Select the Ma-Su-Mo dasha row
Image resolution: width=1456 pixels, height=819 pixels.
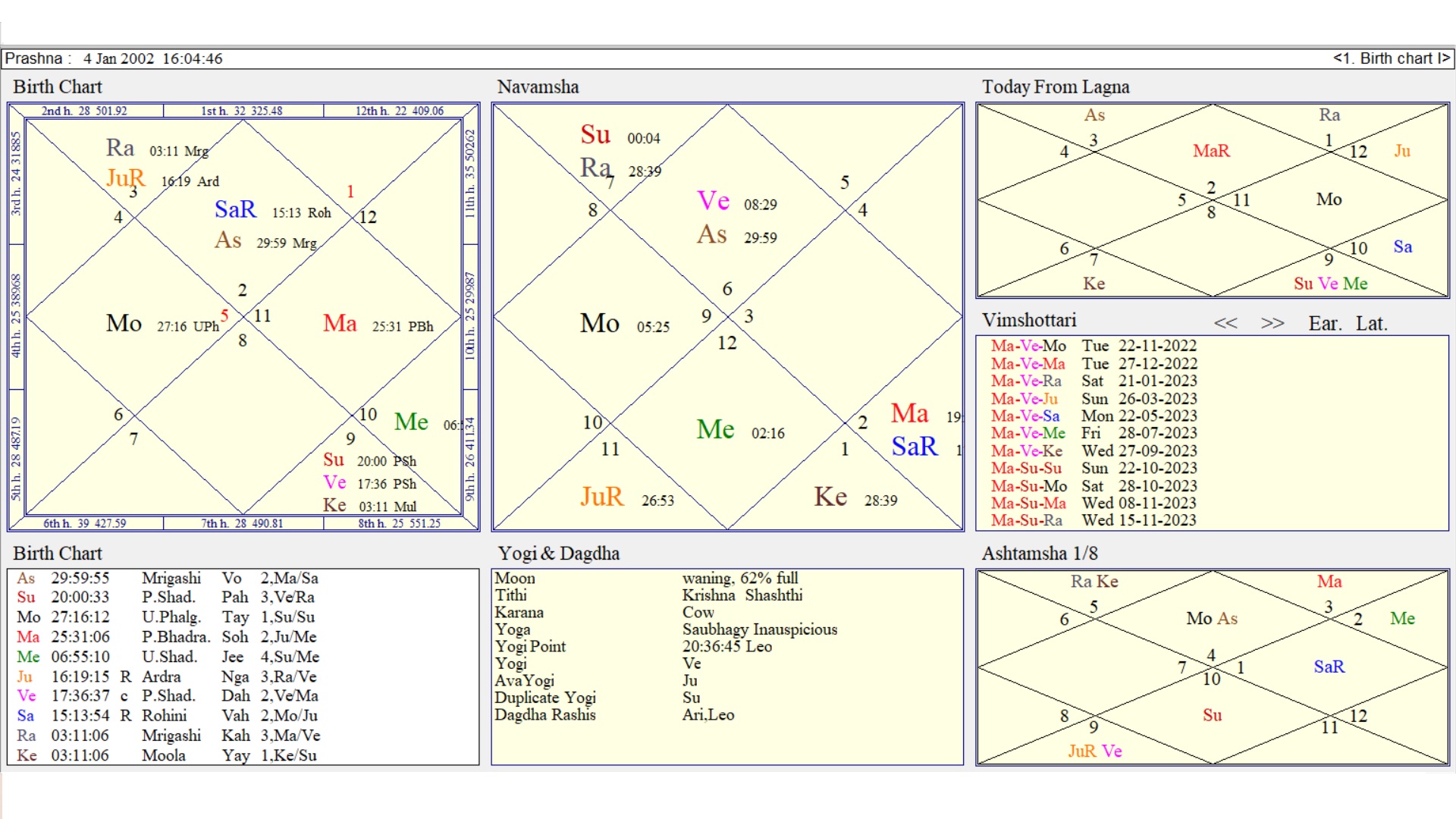pyautogui.click(x=1094, y=485)
